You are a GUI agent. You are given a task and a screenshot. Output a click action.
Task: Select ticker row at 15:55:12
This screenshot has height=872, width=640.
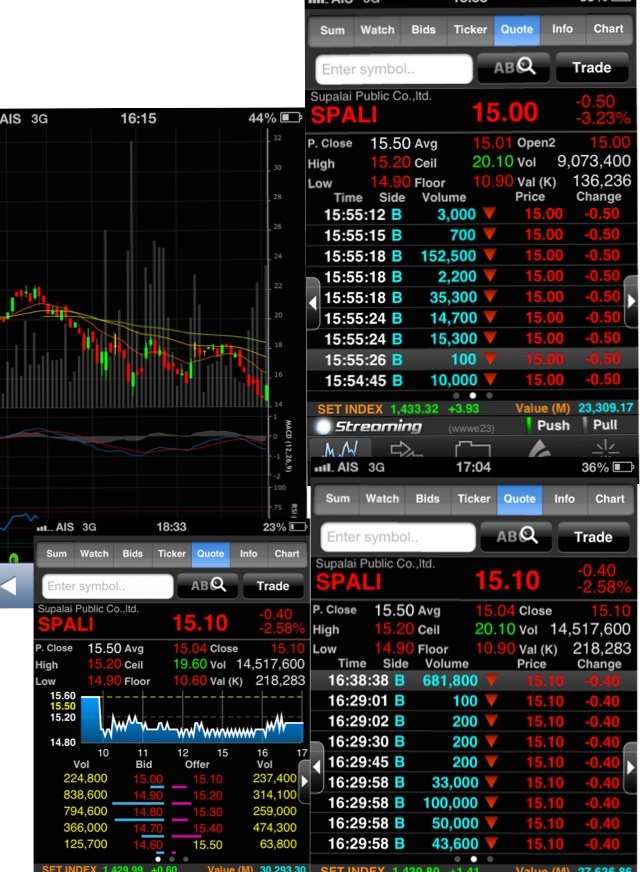(x=472, y=214)
